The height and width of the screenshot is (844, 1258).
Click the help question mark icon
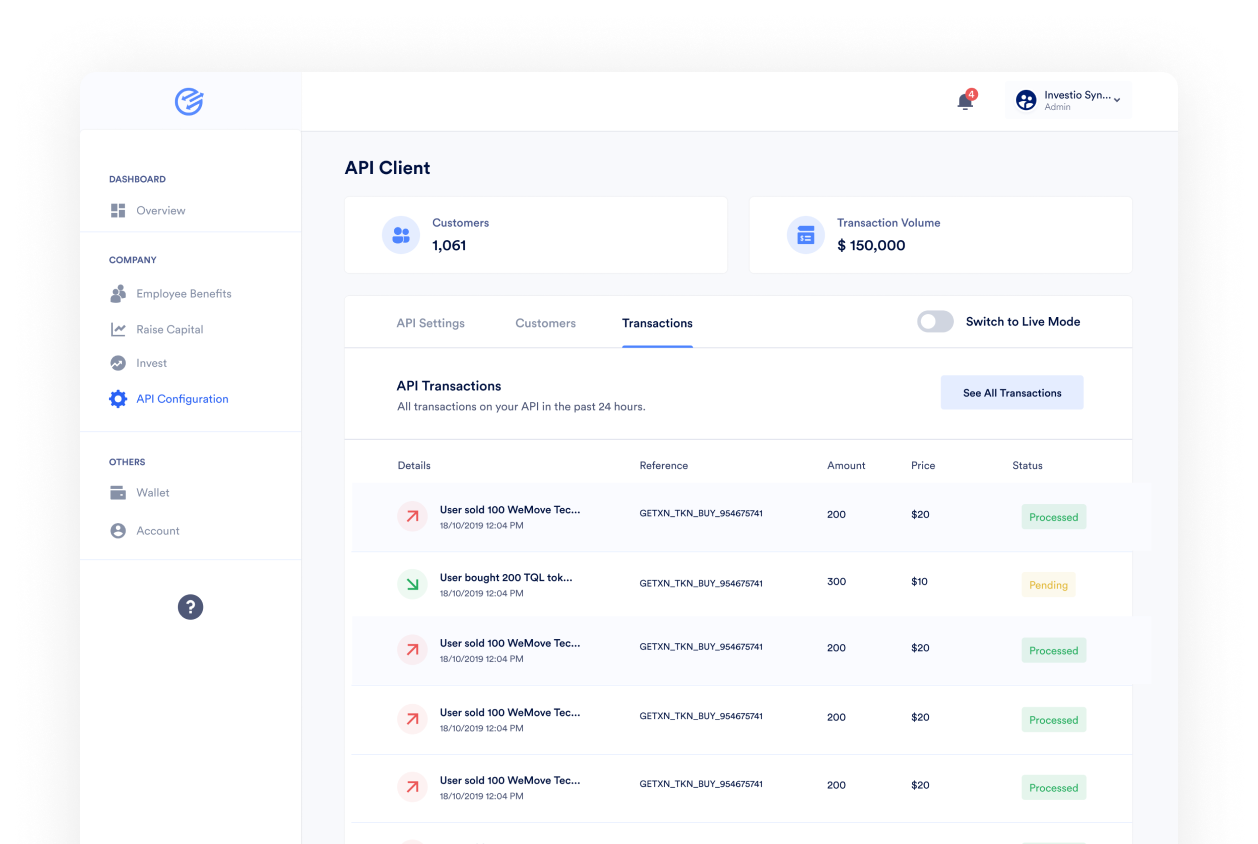coord(190,606)
